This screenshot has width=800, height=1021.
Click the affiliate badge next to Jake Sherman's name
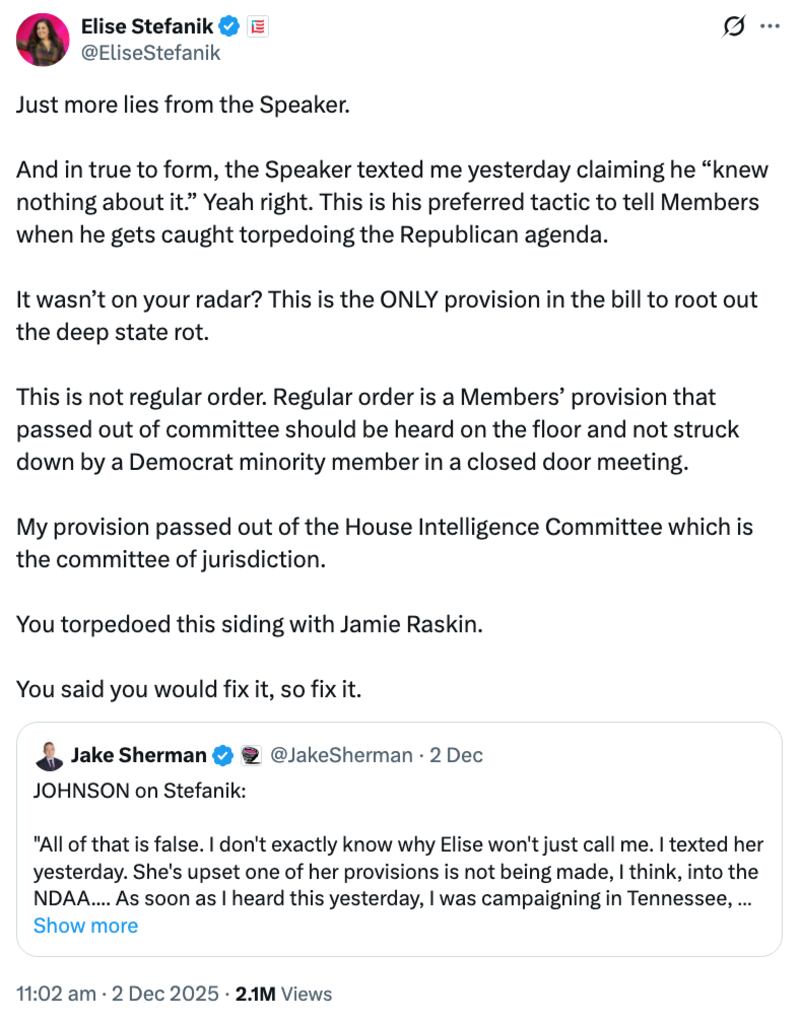coord(252,756)
